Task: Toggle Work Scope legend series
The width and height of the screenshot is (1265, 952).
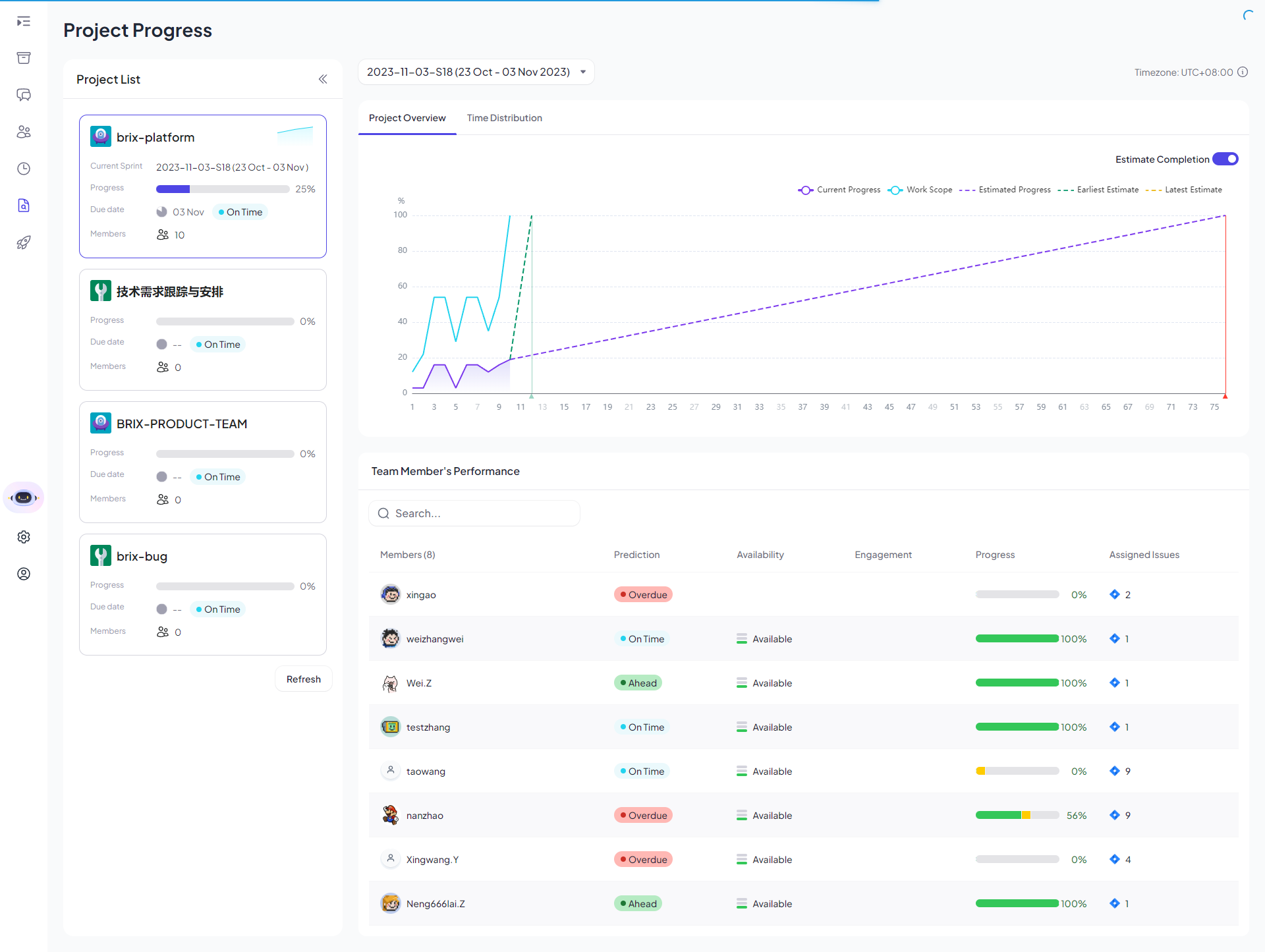Action: coord(920,190)
